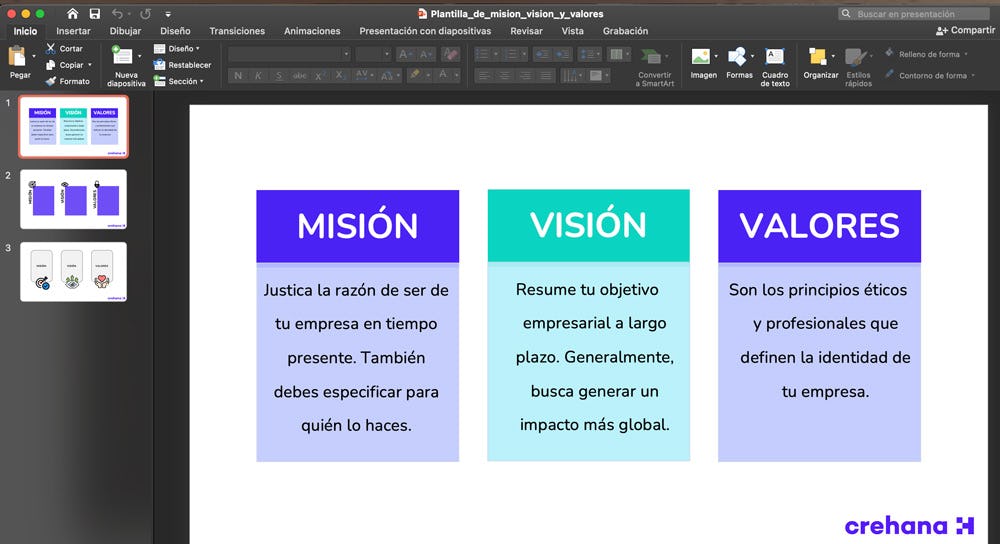
Task: Click the Buscar en presentación search field
Action: click(x=915, y=13)
